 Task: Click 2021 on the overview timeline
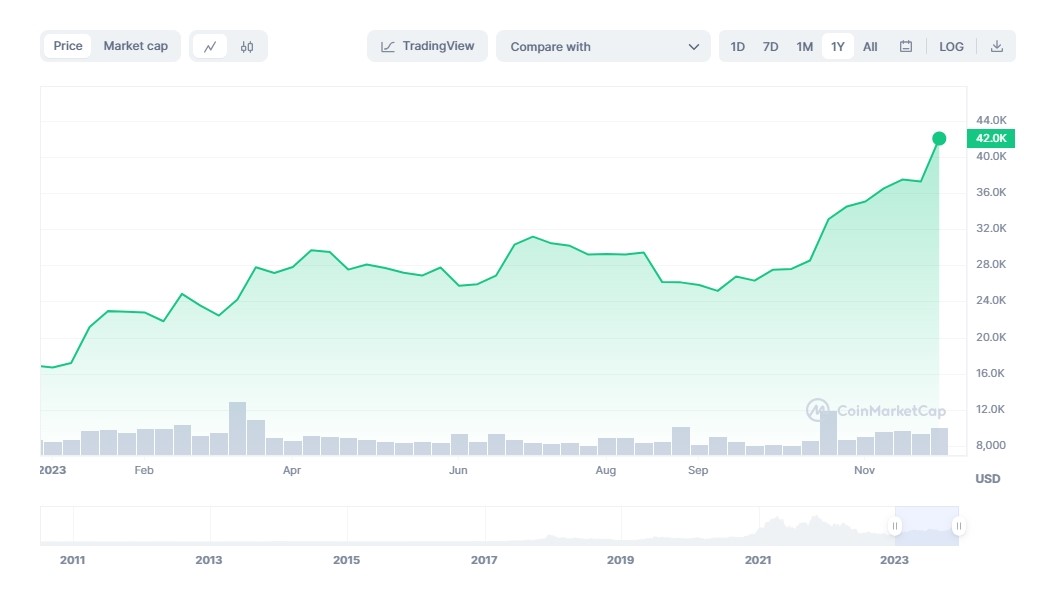(758, 560)
